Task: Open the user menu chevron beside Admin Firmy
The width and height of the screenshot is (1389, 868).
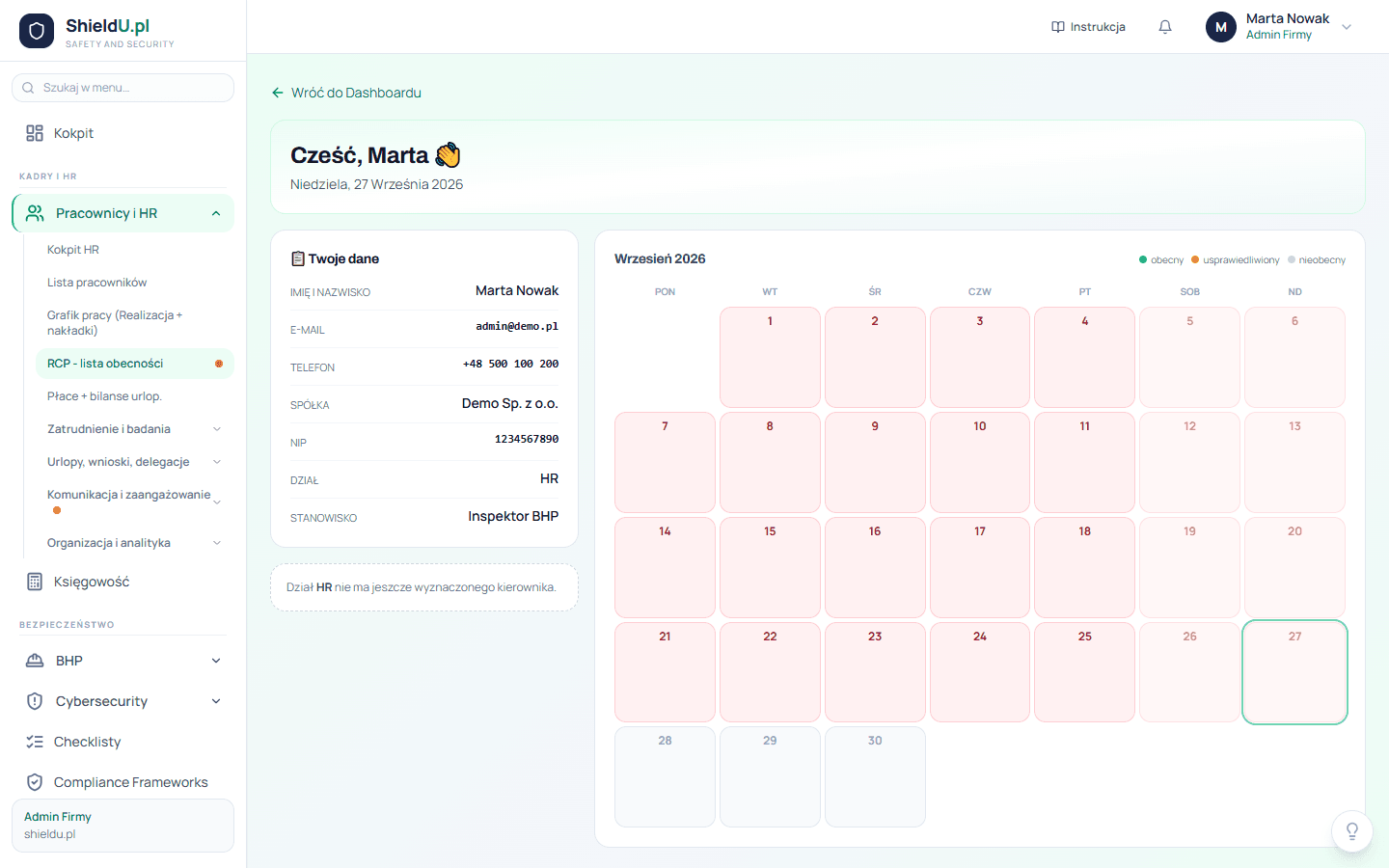Action: coord(1347,27)
